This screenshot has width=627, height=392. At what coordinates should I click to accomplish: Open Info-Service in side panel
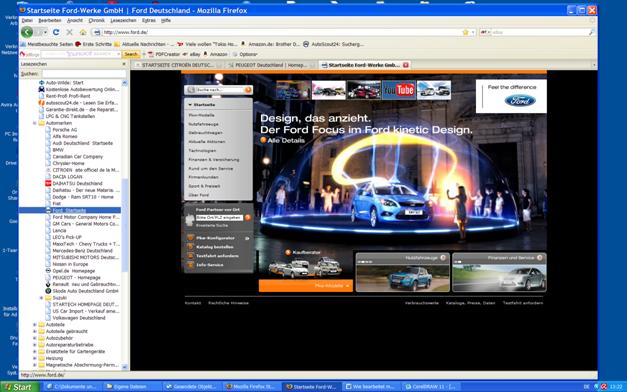(x=209, y=265)
